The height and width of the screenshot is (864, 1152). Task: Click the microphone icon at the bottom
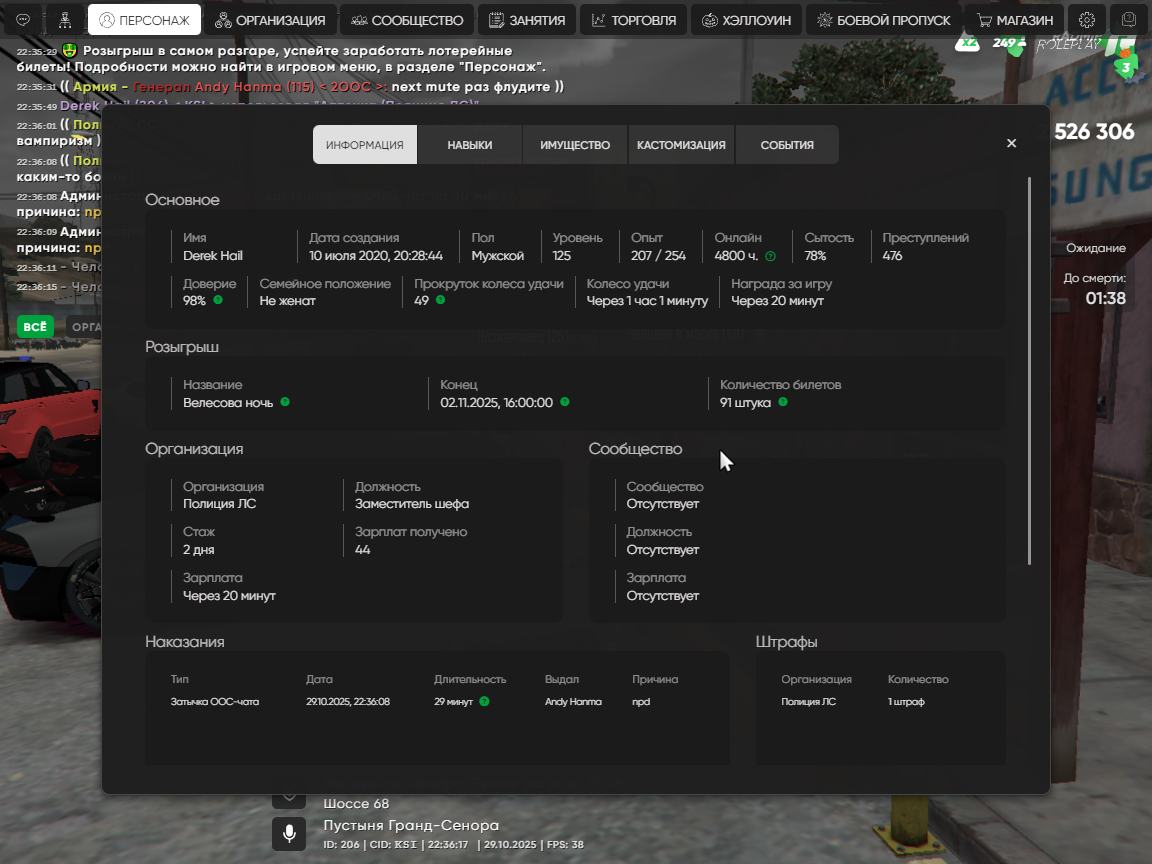coord(289,833)
